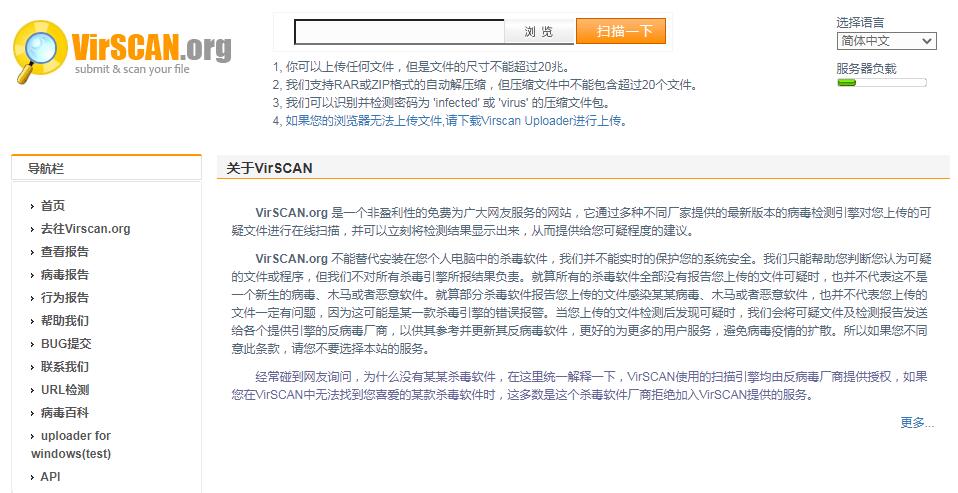958x493 pixels.
Task: Click the 服务器负载 server load progress bar
Action: (882, 82)
